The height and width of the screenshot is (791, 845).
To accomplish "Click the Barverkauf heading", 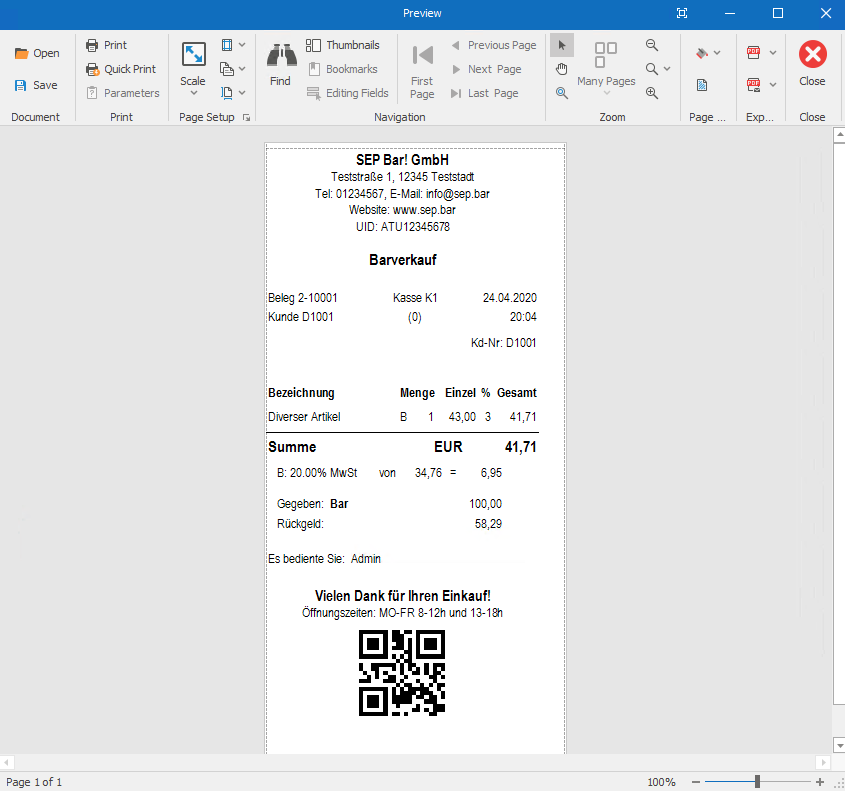I will pos(403,260).
